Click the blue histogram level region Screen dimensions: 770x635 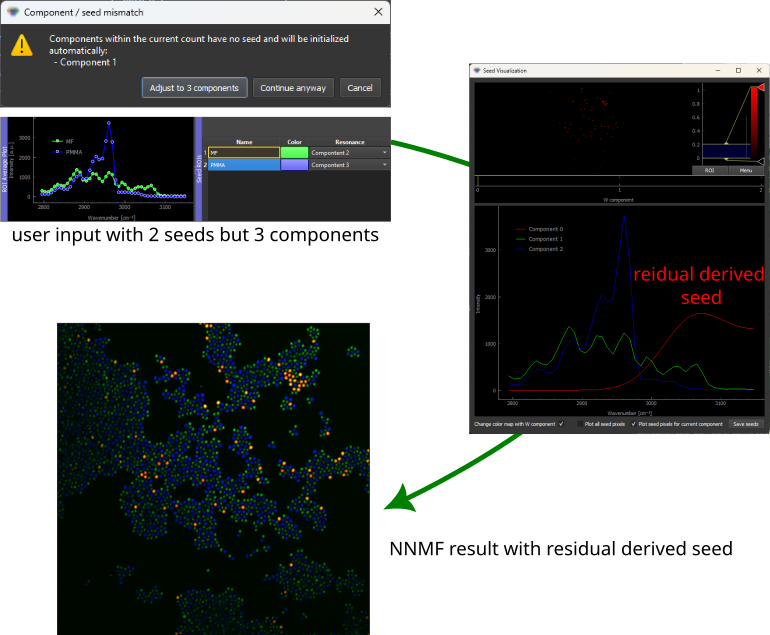[x=726, y=151]
